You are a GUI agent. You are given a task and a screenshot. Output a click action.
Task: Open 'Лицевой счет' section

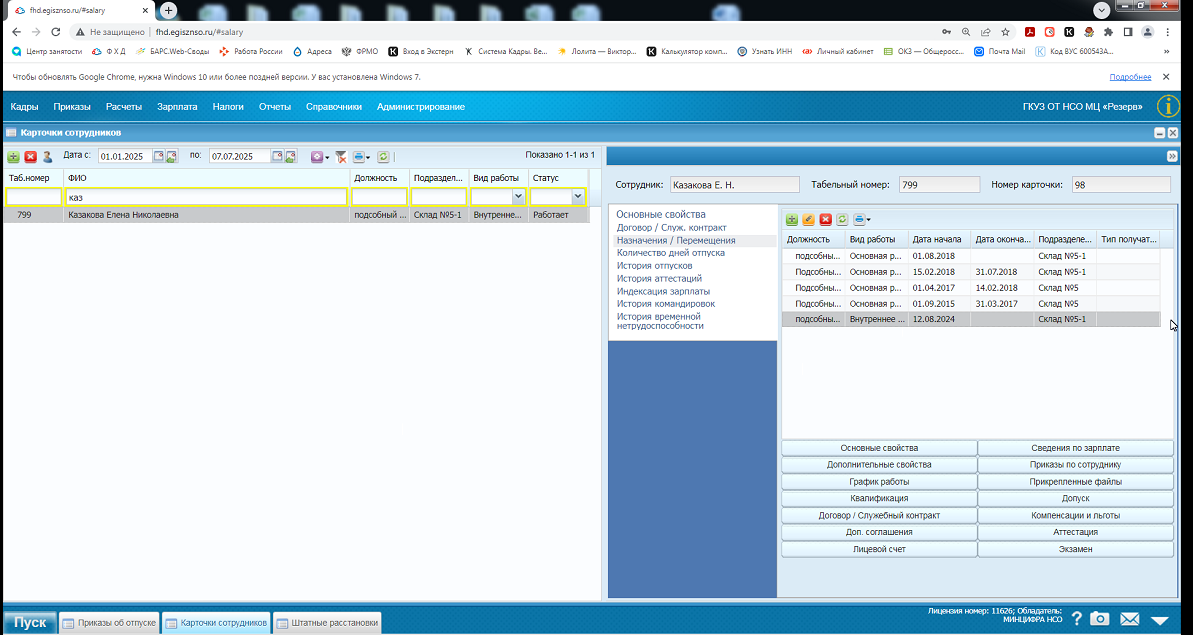tap(879, 548)
